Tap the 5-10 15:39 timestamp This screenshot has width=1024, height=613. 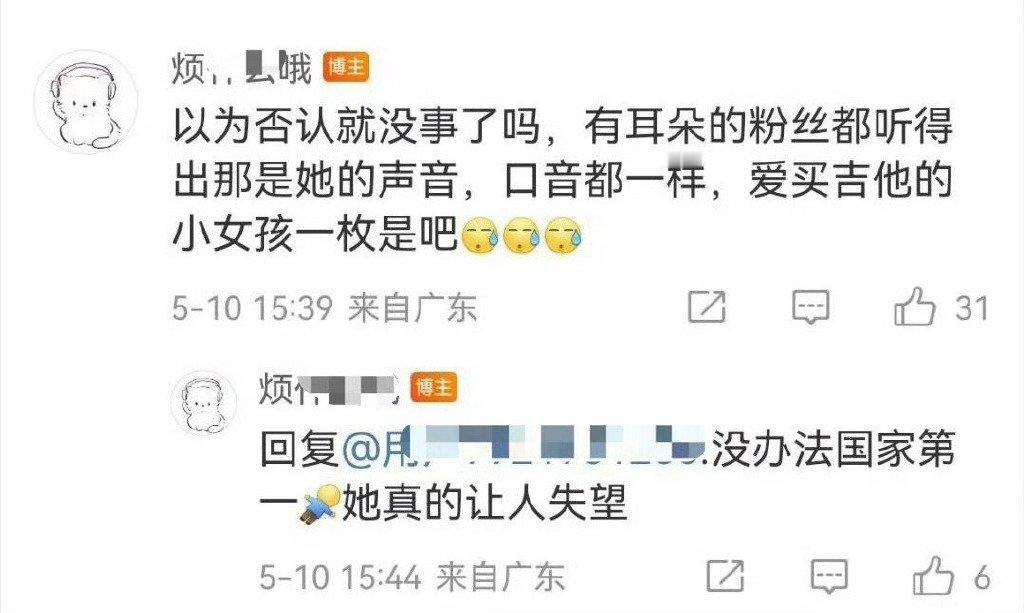[x=252, y=307]
